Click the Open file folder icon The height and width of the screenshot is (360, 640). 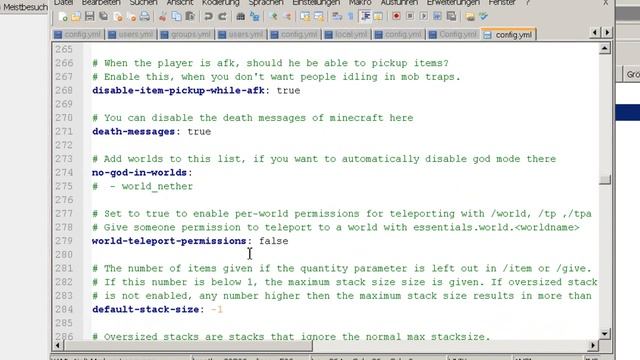(76, 16)
